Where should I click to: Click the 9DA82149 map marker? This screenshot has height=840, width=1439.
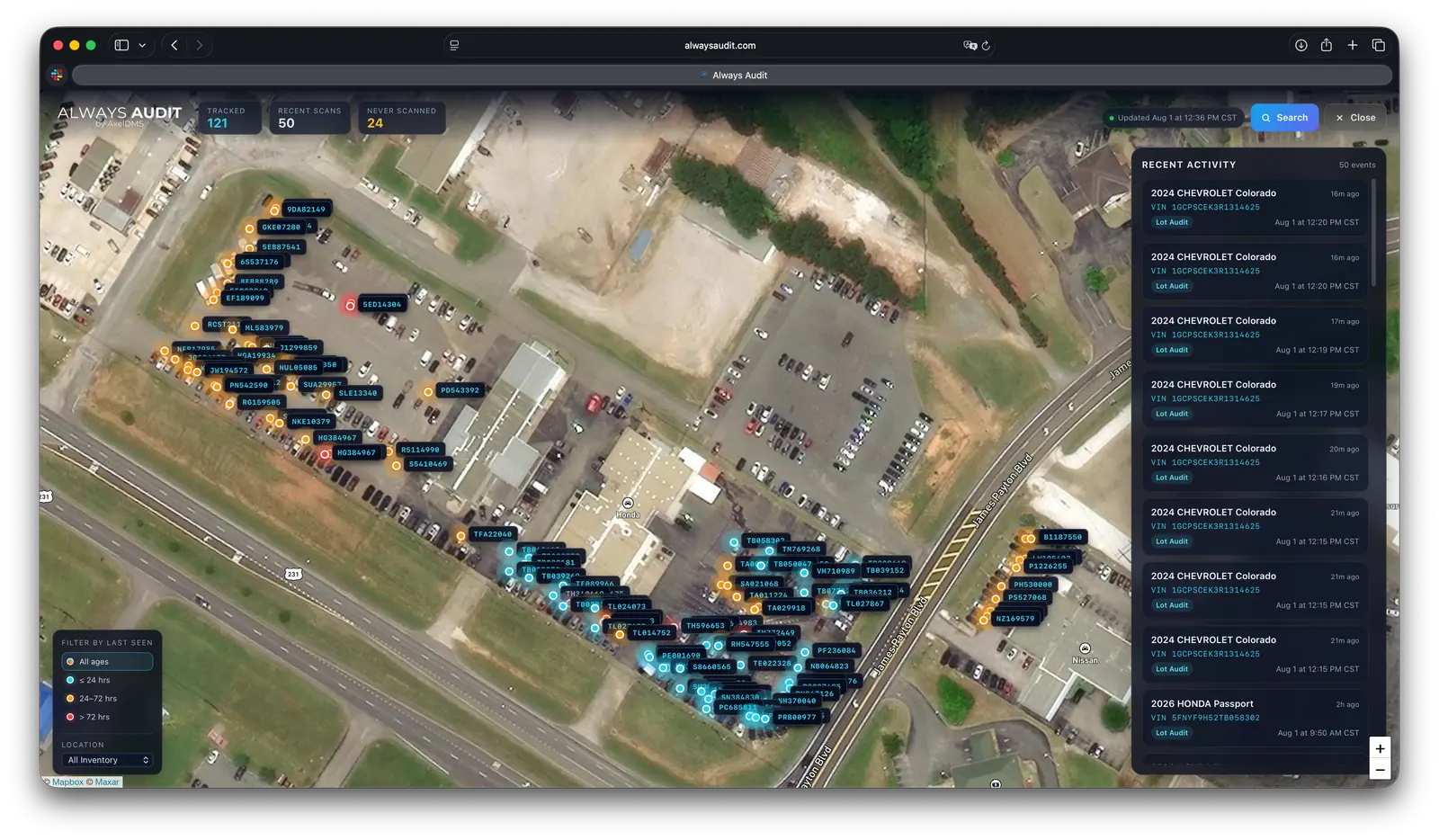coord(274,210)
